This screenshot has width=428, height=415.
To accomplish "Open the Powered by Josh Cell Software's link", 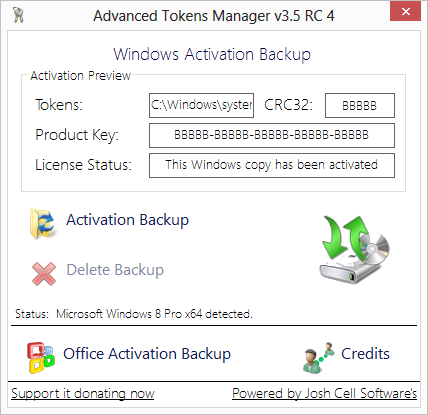I will tap(324, 394).
